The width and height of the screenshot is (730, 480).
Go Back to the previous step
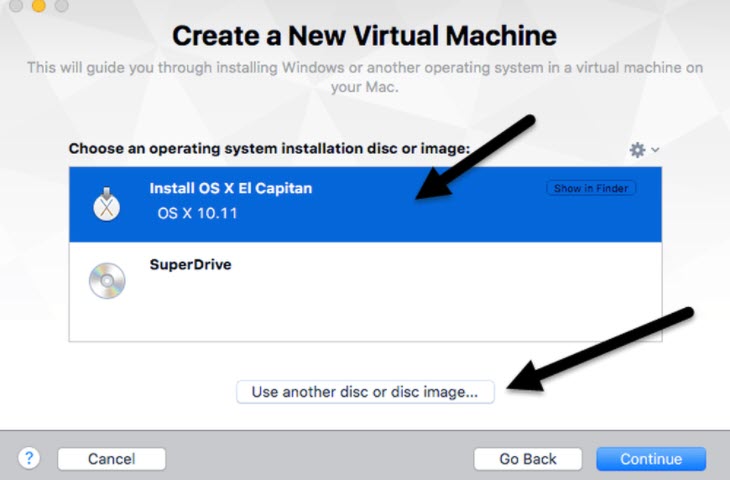point(527,459)
